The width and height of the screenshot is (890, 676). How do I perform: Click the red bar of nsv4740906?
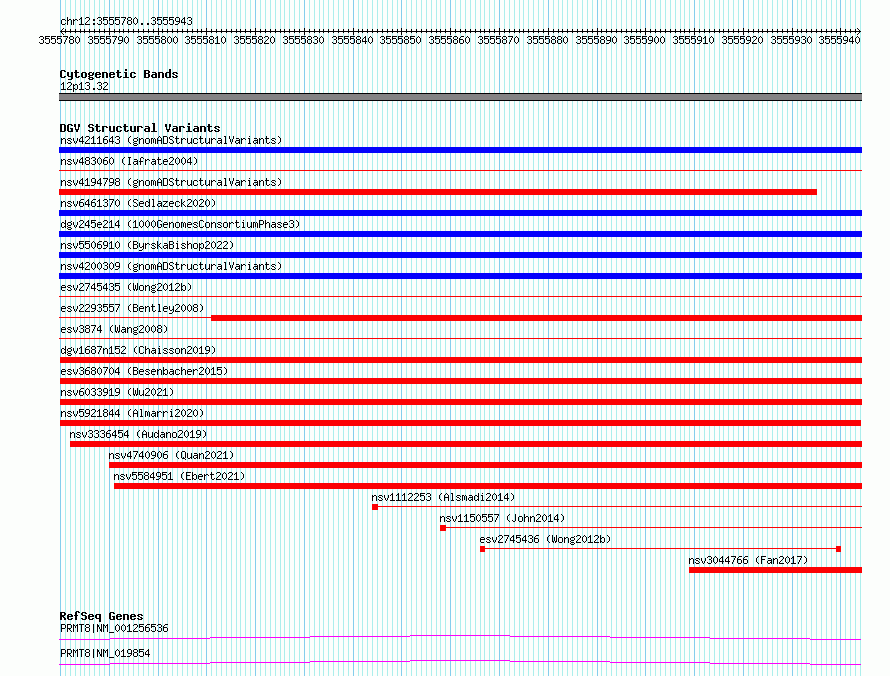(x=485, y=465)
